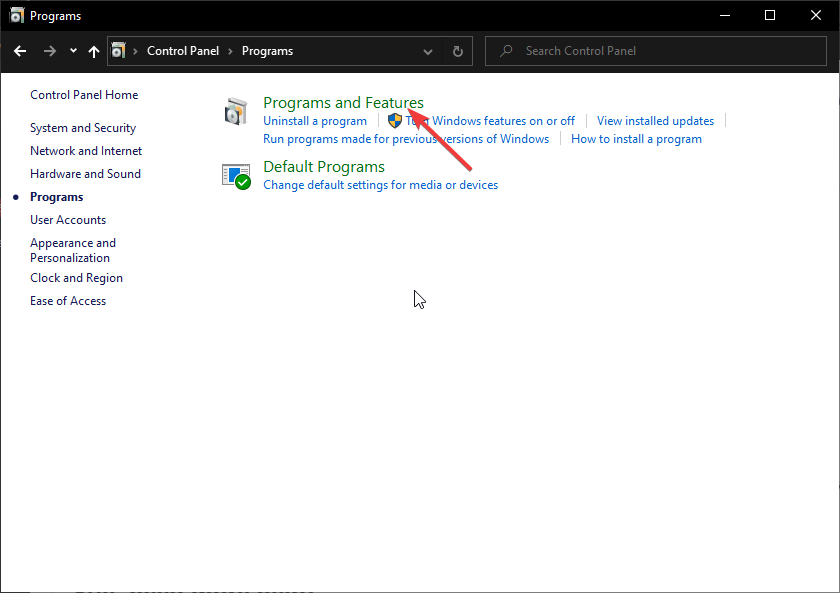Viewport: 840px width, 593px height.
Task: Click the Windows features shield icon
Action: [395, 121]
